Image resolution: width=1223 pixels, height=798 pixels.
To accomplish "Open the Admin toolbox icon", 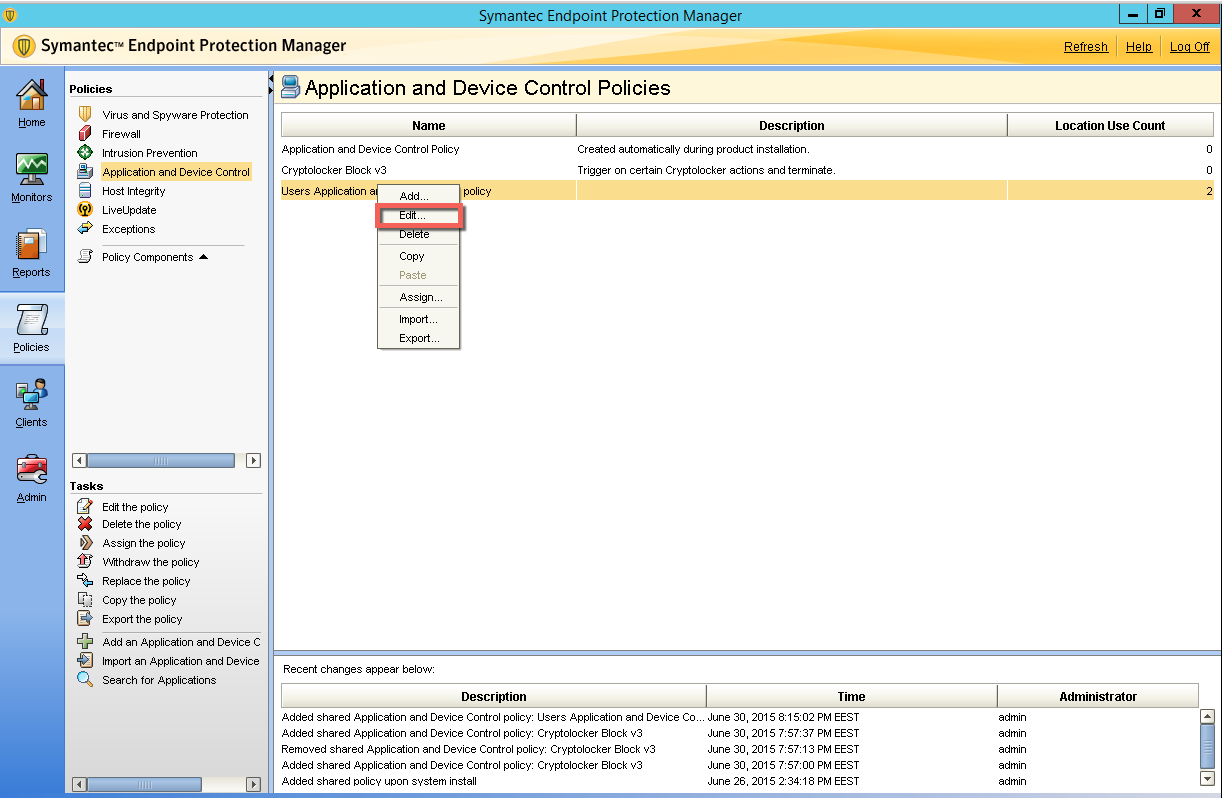I will click(31, 470).
